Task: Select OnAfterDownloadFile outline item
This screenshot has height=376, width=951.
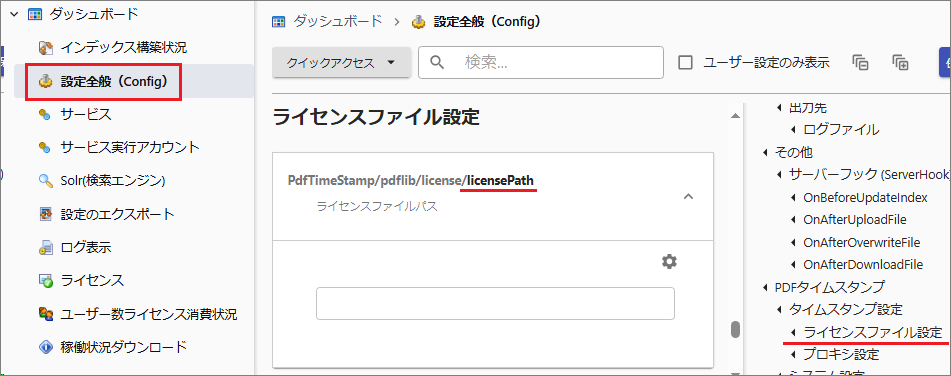Action: (862, 265)
